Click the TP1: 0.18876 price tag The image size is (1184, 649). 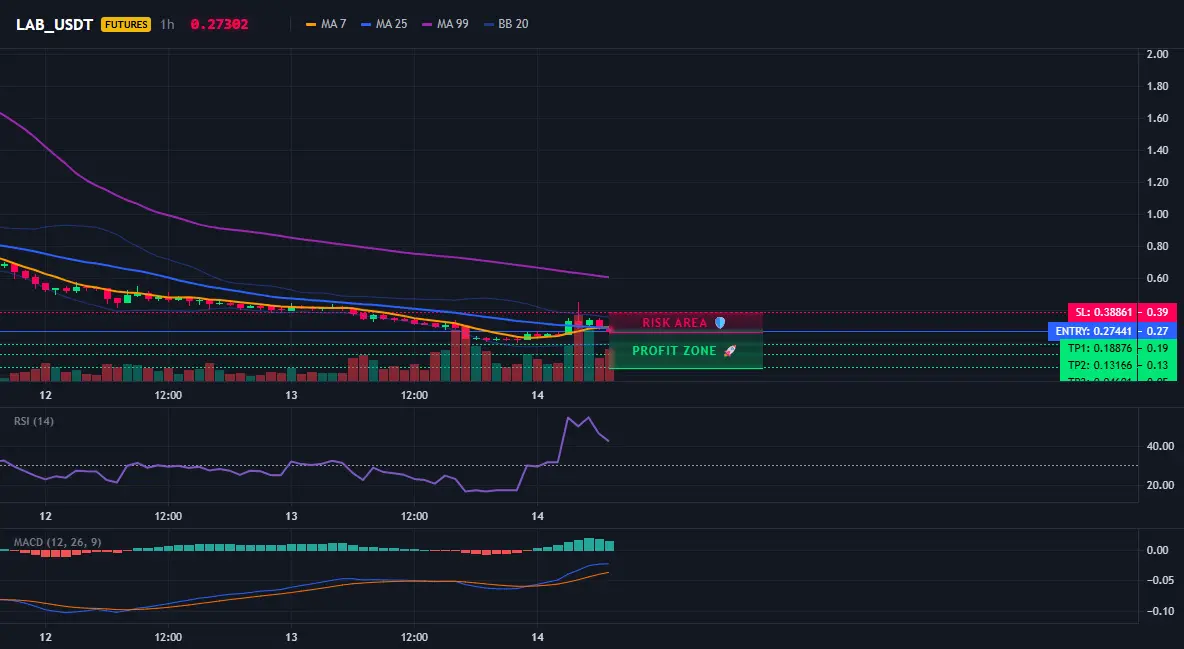[1118, 348]
